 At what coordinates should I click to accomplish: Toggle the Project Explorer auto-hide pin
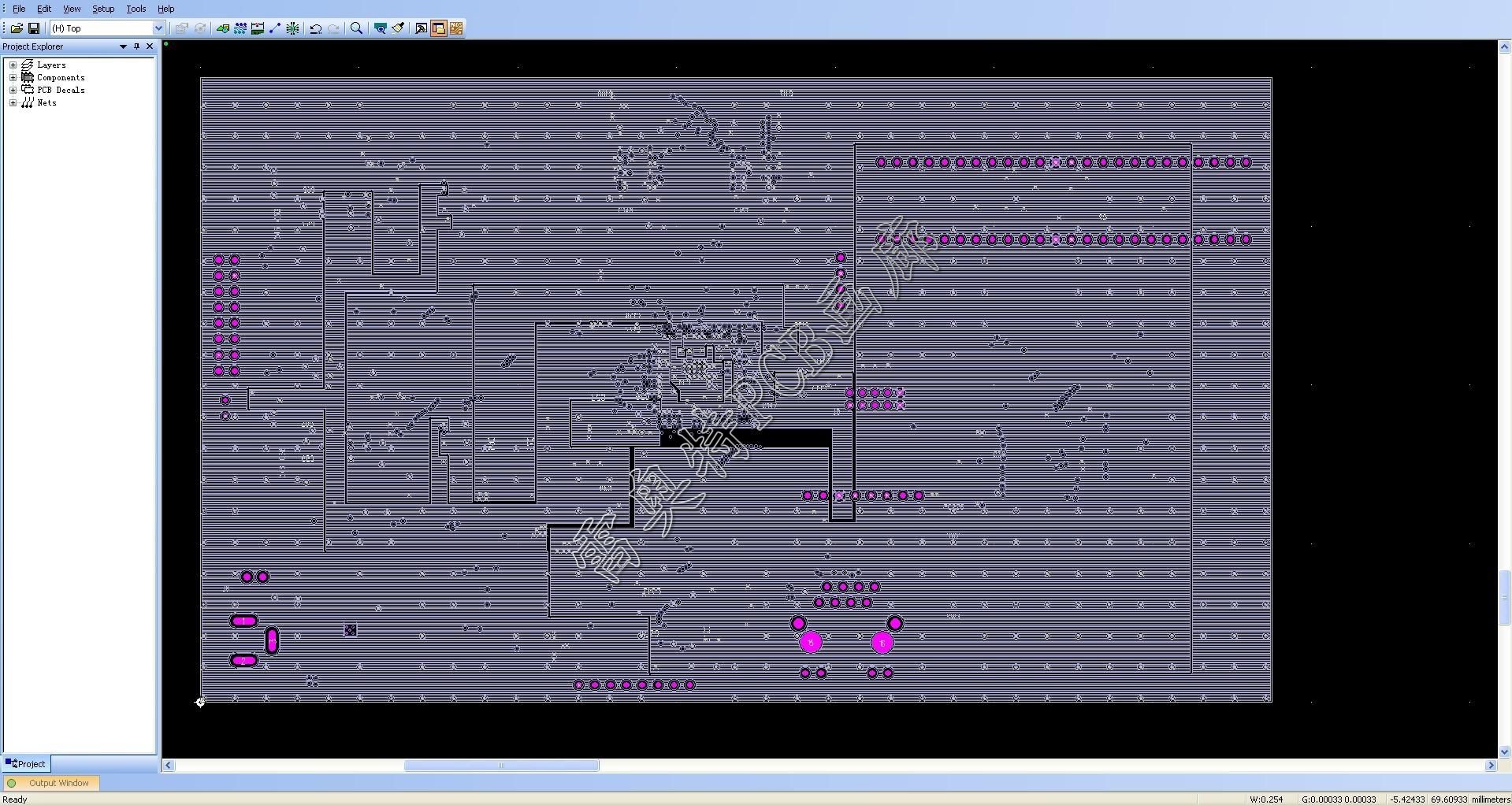(136, 46)
